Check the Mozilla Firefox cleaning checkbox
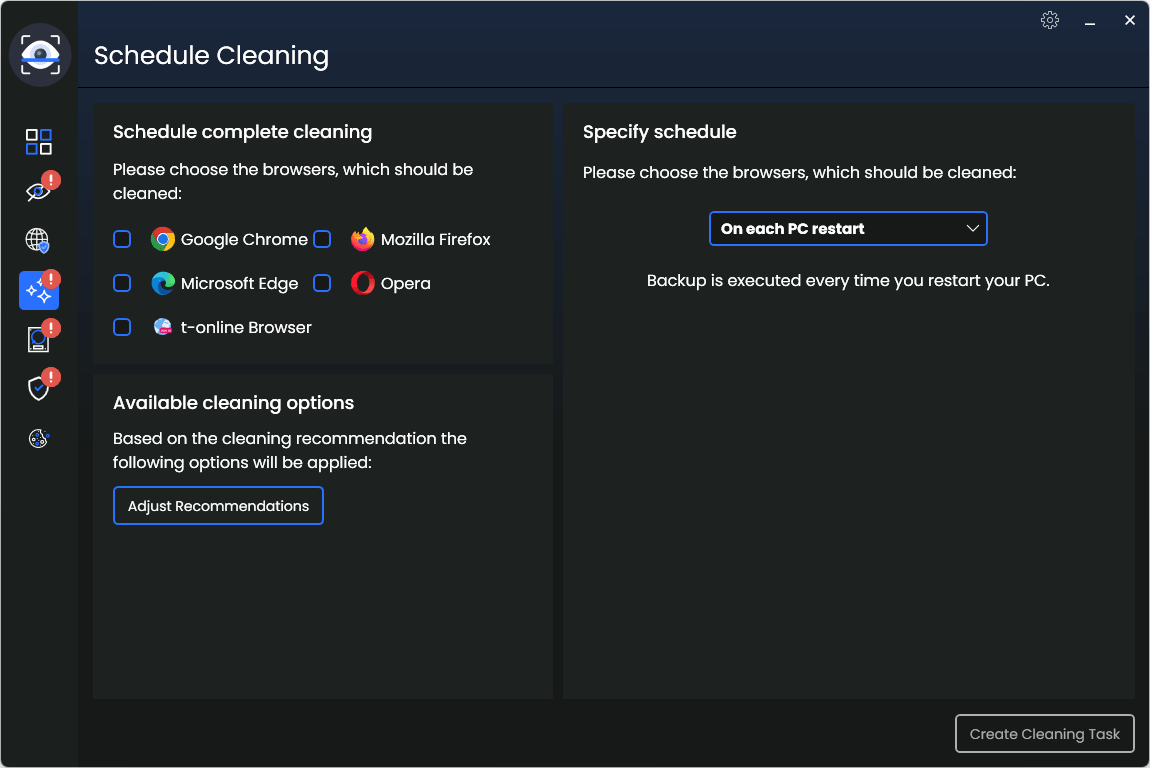Screen dimensions: 1150x768 [322, 239]
